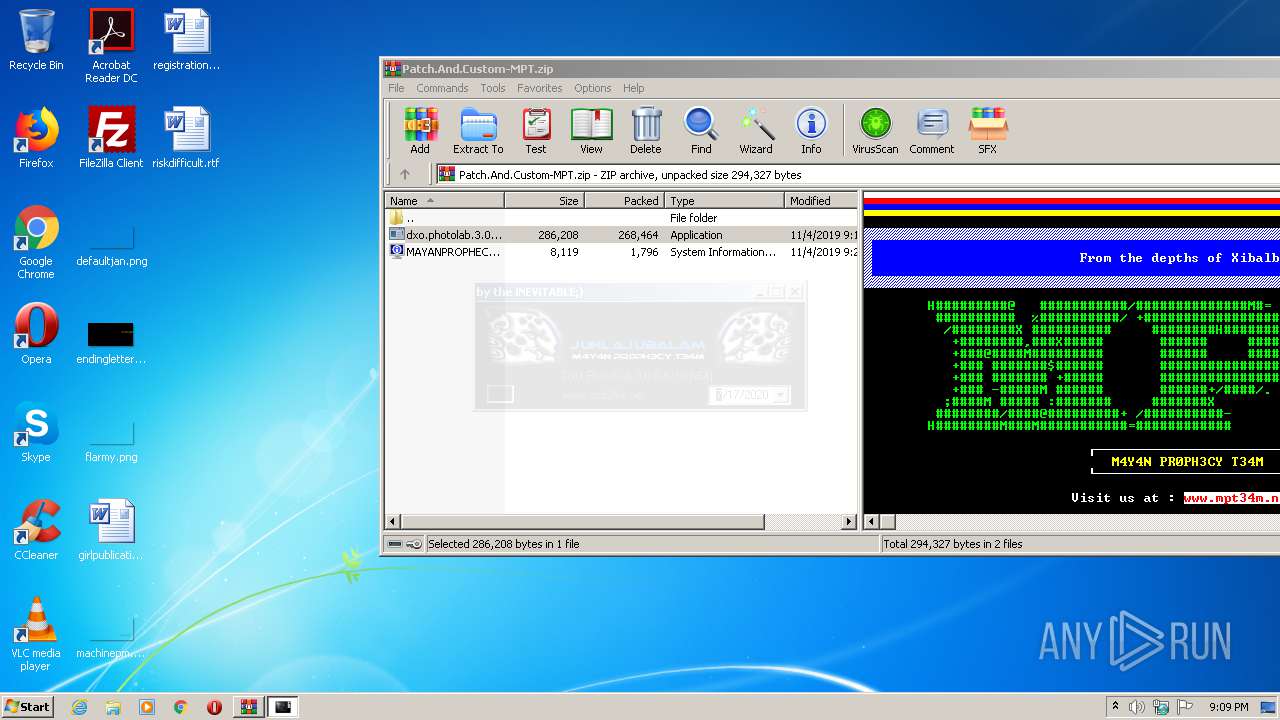The image size is (1280, 720).
Task: Sort file list by Packed column
Action: tap(625, 201)
